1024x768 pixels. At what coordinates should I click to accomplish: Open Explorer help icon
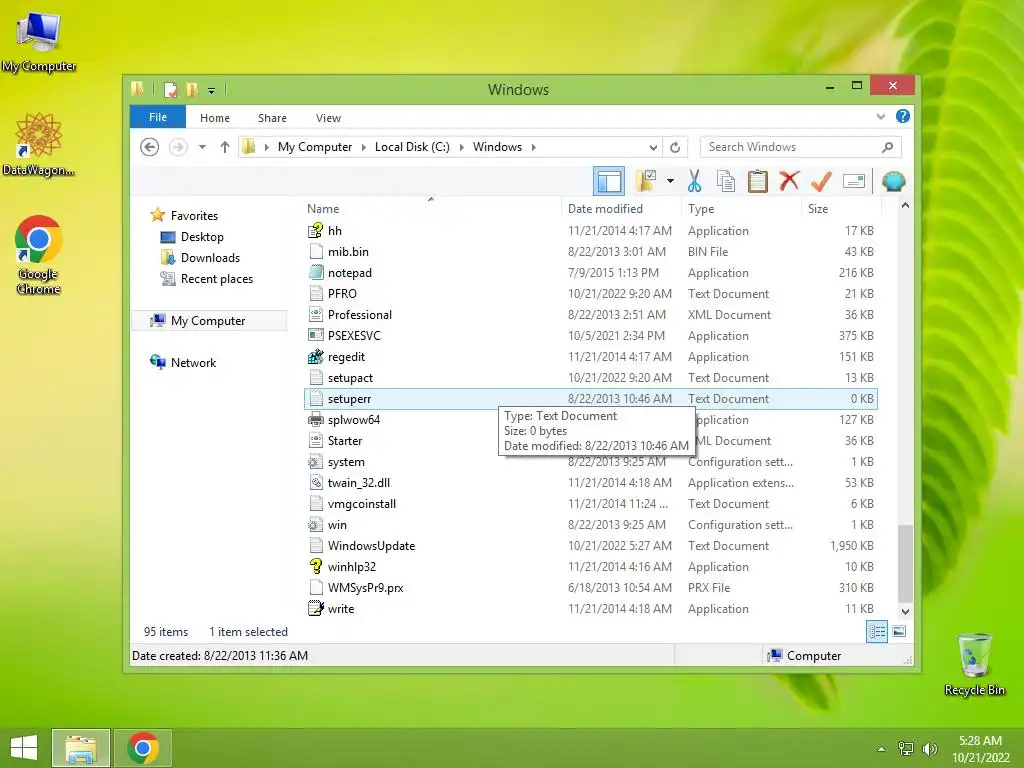(903, 116)
